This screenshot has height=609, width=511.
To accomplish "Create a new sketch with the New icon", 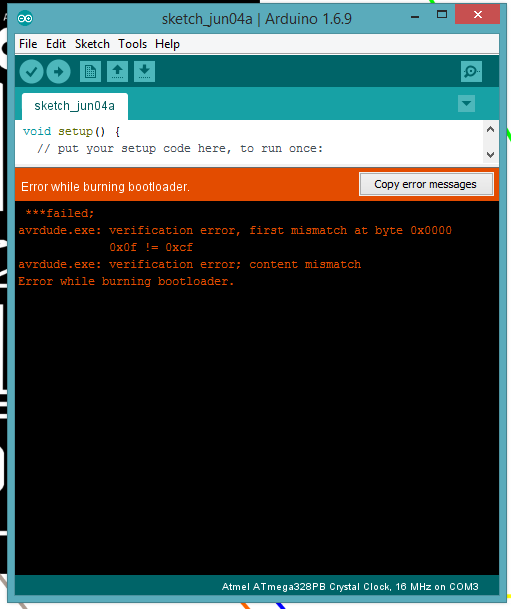I will 90,71.
